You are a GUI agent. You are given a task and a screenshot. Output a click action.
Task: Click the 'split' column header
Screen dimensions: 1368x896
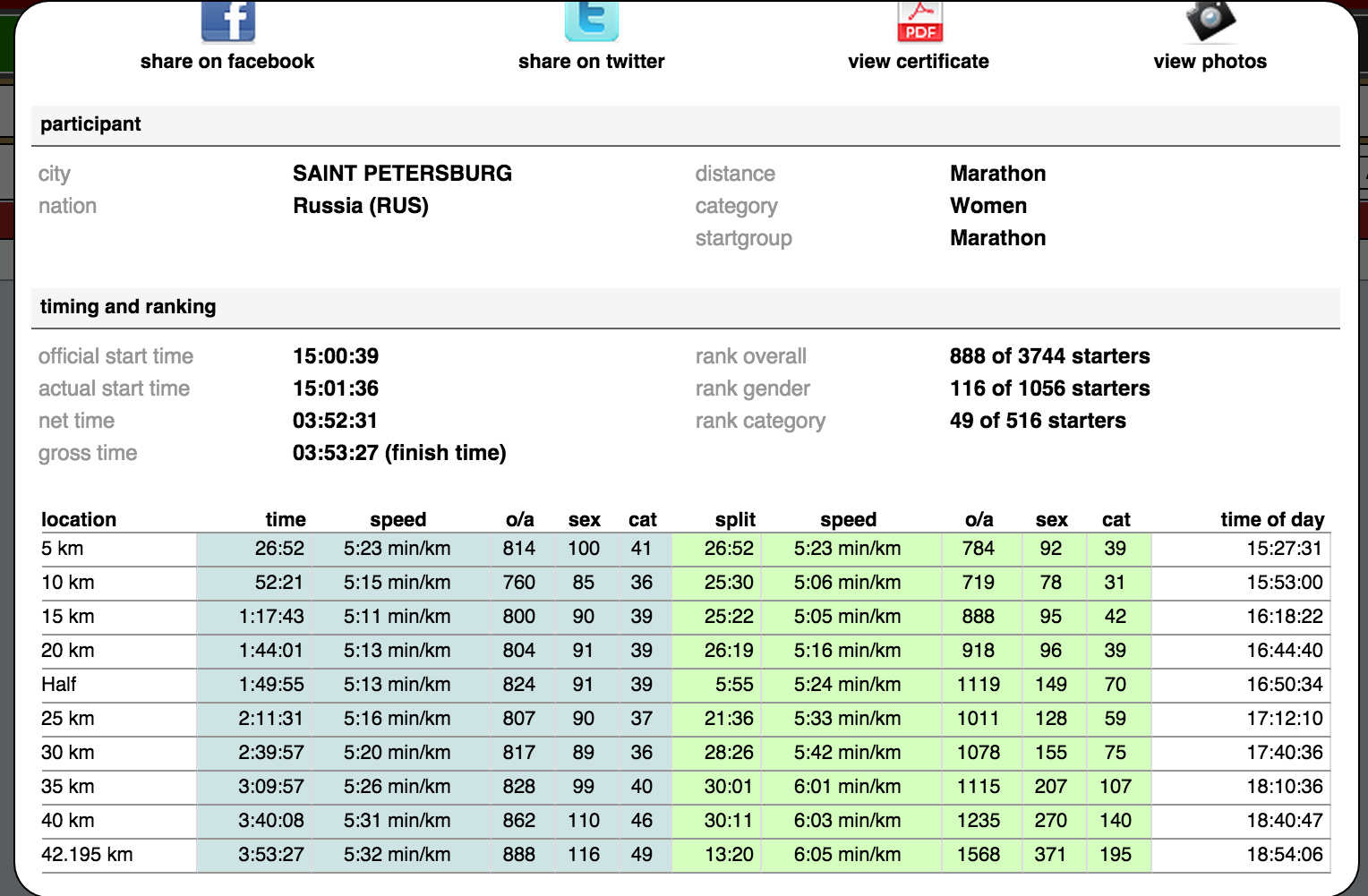[x=735, y=520]
